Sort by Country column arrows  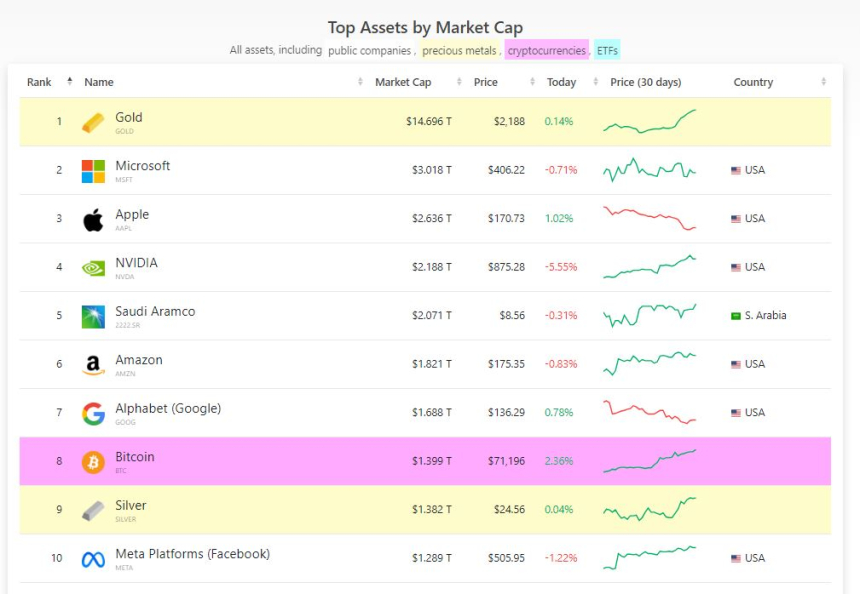click(823, 82)
